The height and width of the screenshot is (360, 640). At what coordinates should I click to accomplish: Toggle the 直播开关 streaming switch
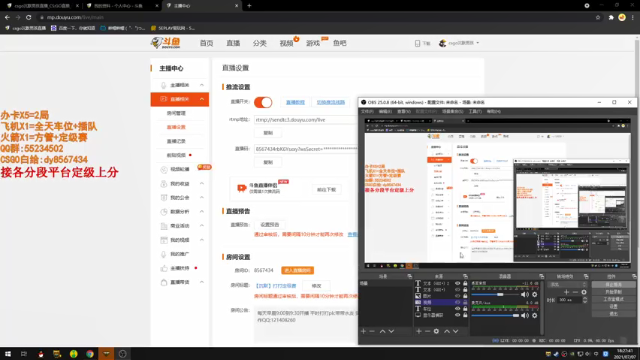click(263, 102)
